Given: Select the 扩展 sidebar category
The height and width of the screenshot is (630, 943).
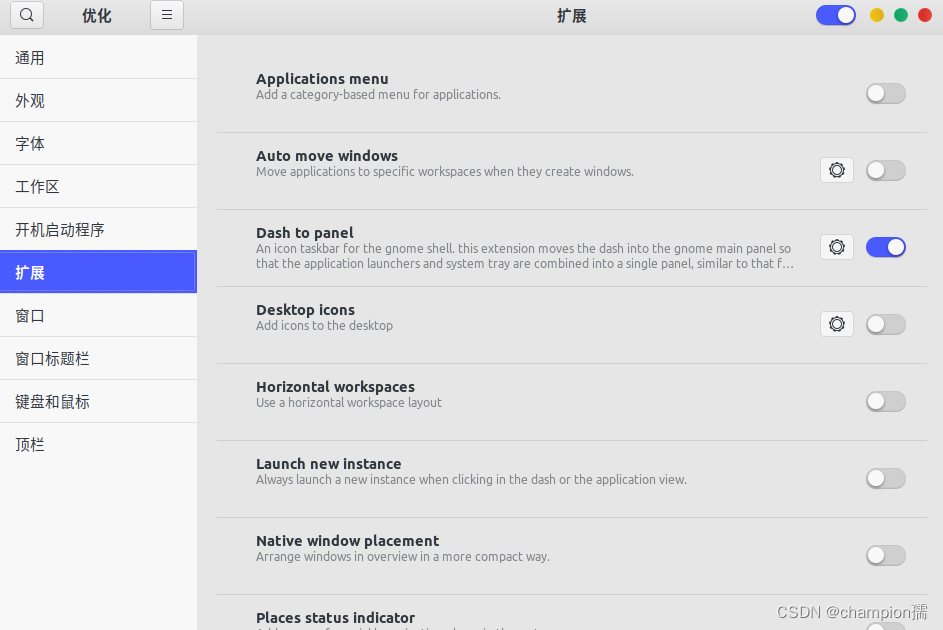Looking at the screenshot, I should coord(99,272).
